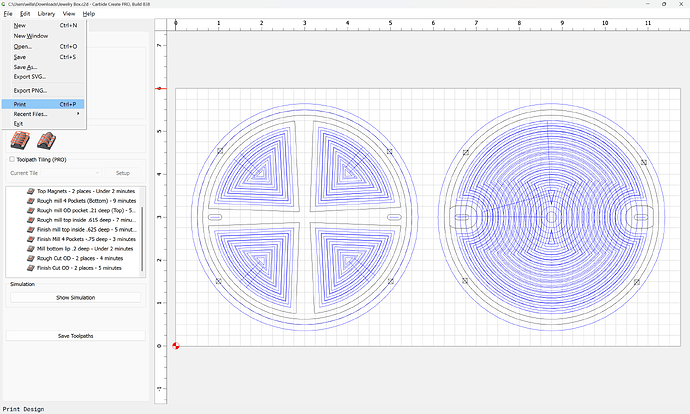
Task: Select Export SVG from File menu
Action: [x=30, y=76]
